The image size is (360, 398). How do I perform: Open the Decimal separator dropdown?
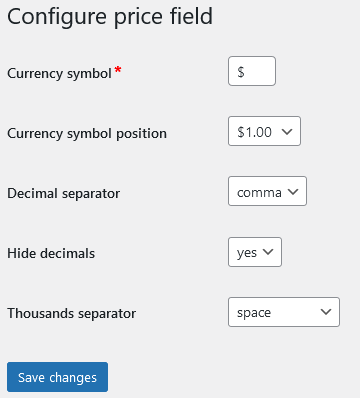click(267, 191)
